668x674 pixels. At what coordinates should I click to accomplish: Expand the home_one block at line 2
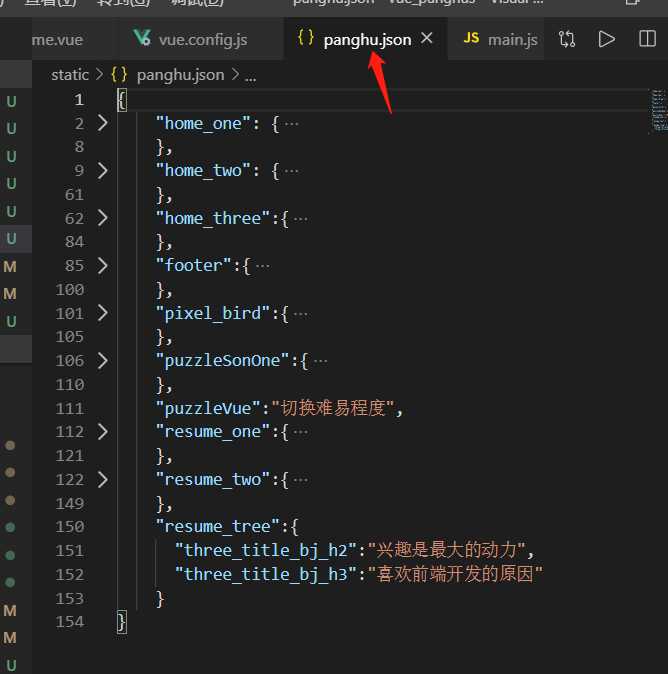pos(102,123)
